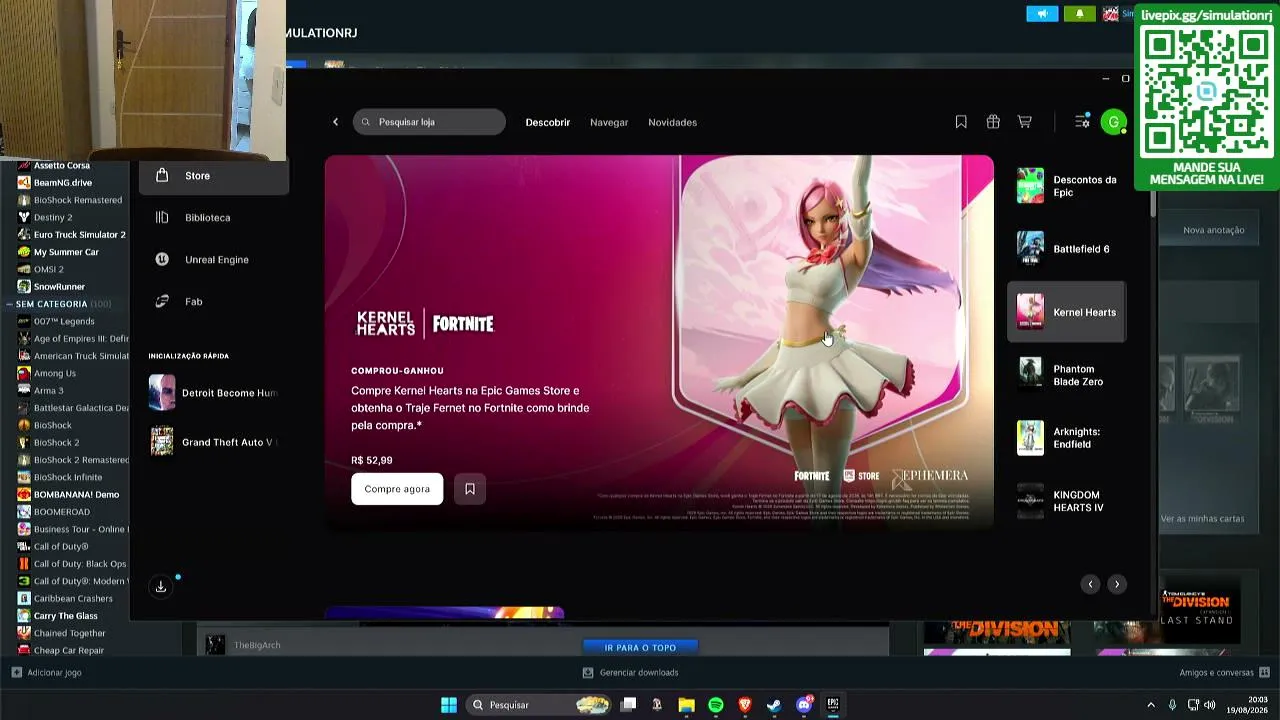Select BeamNG.drive in Steam library list

(64, 183)
